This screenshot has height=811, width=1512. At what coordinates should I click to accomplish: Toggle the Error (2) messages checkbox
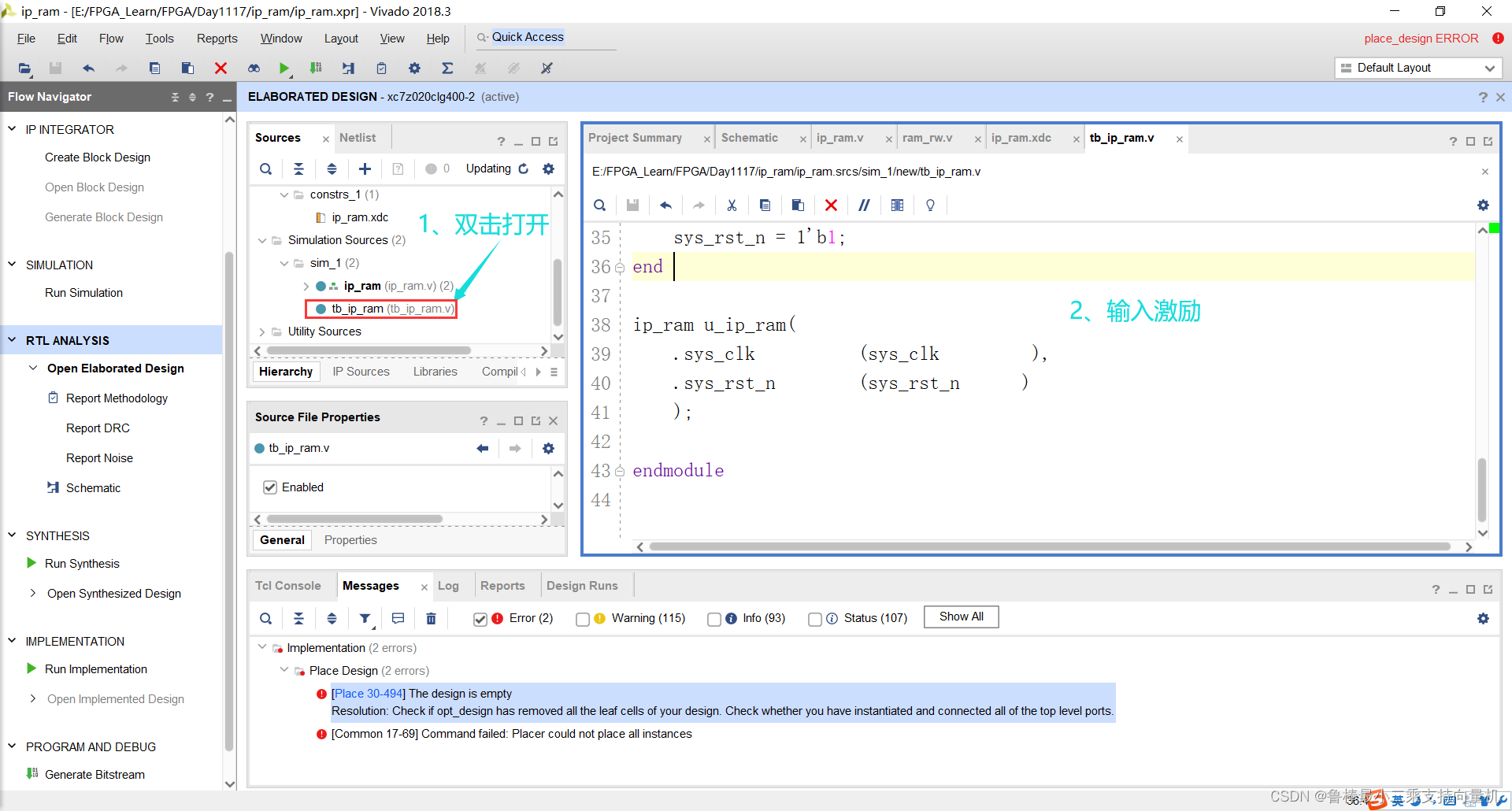(x=480, y=619)
